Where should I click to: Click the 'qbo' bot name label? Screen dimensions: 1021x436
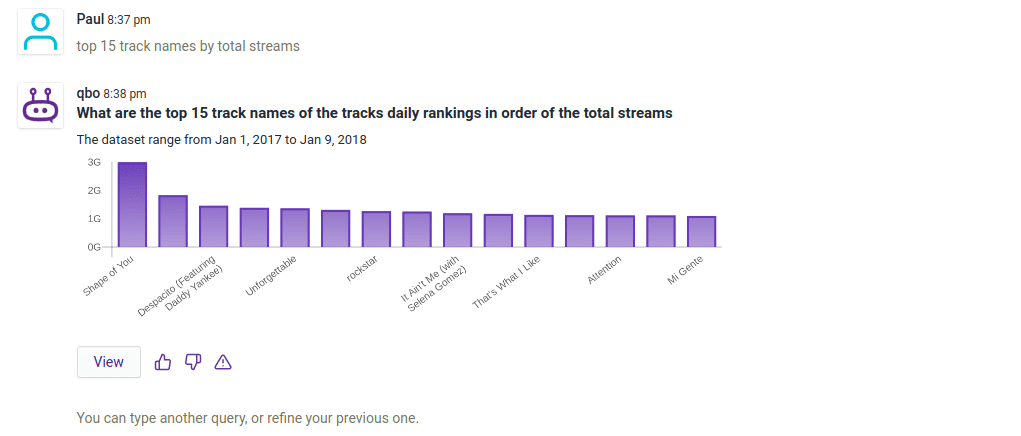click(88, 93)
